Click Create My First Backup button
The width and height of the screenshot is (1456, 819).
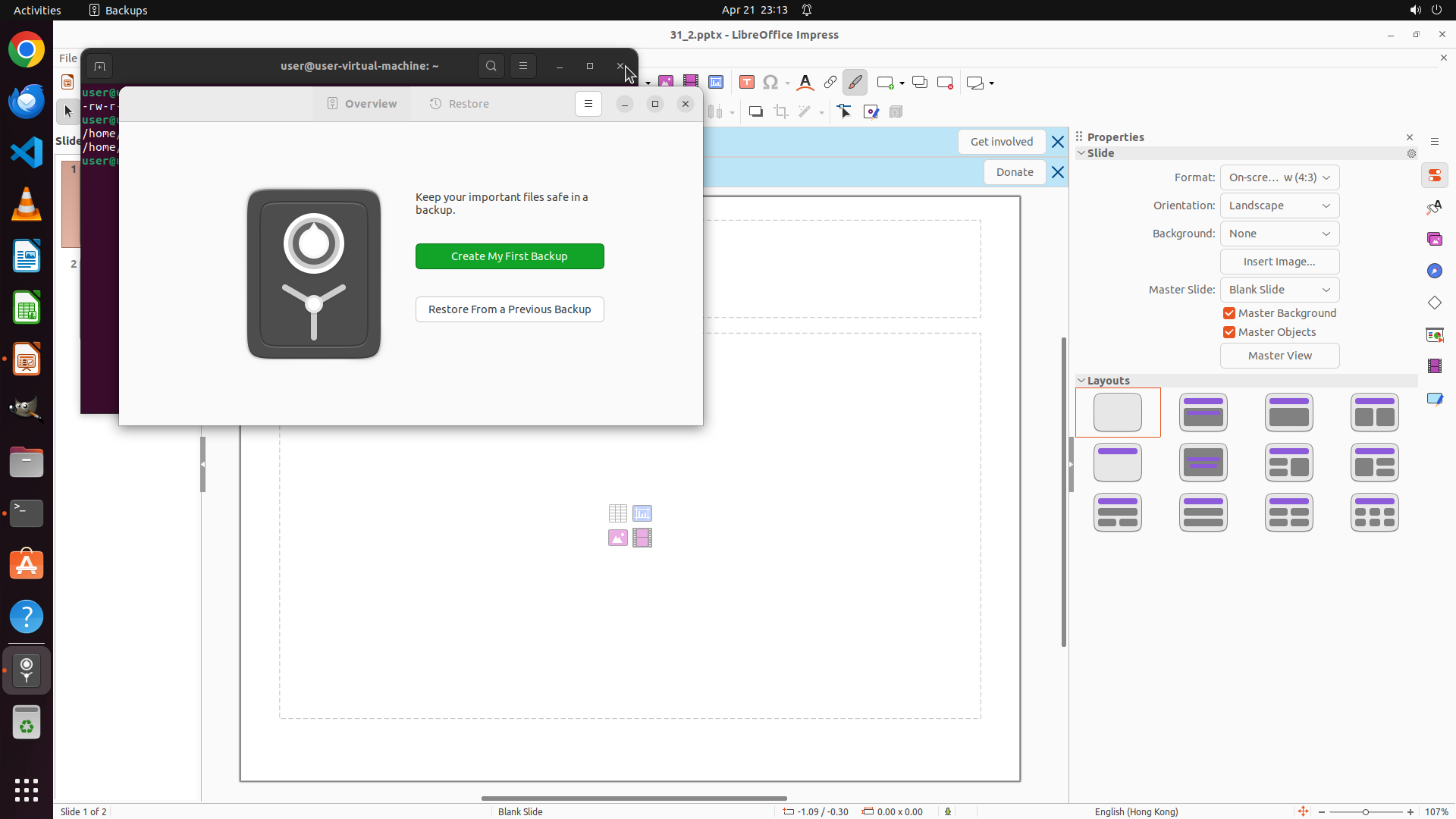[510, 256]
